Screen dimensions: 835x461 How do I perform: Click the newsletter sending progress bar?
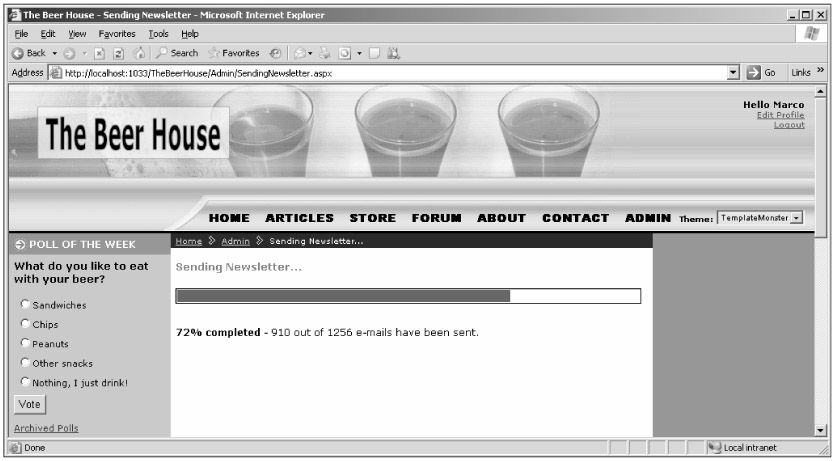pos(408,295)
